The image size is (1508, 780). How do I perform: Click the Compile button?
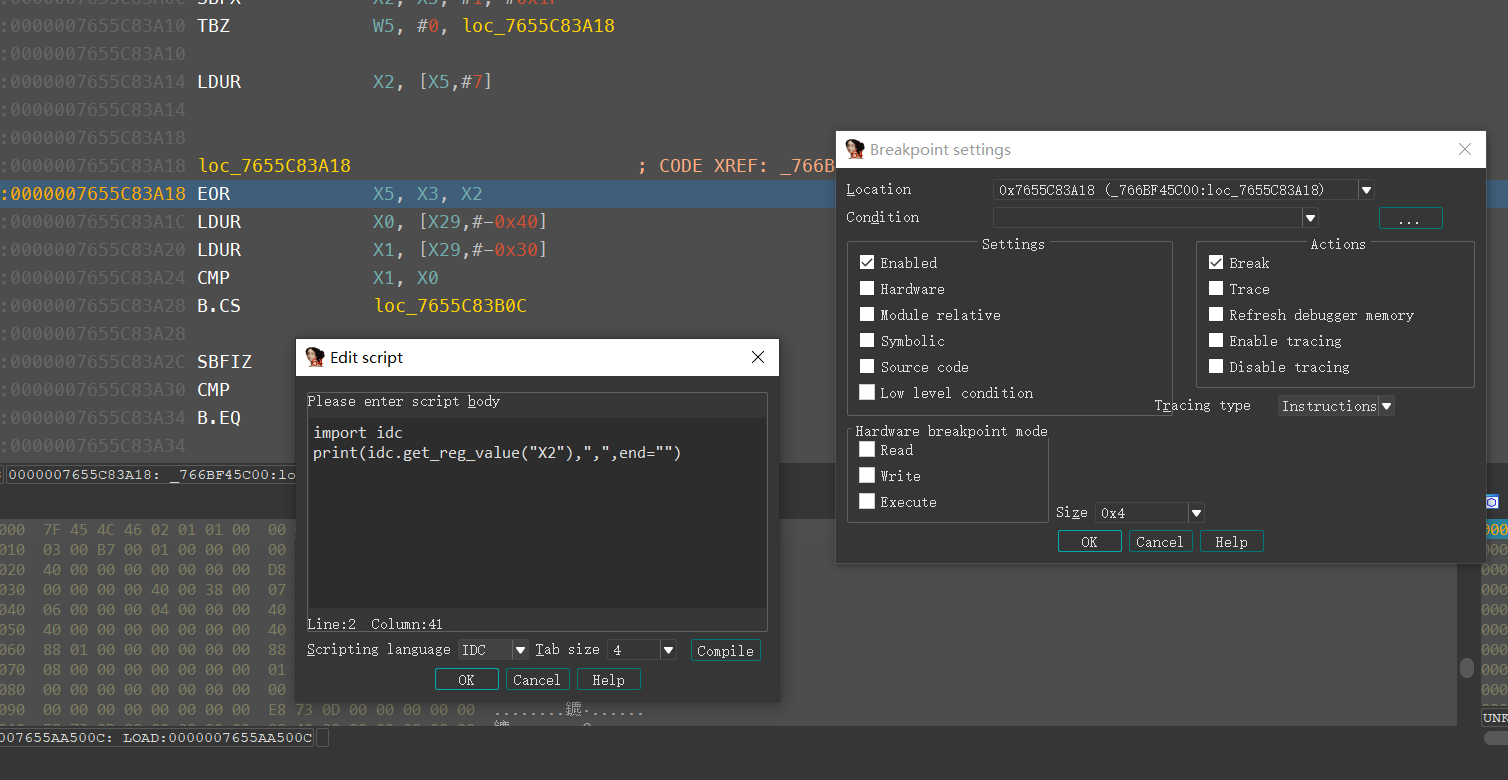[x=725, y=650]
